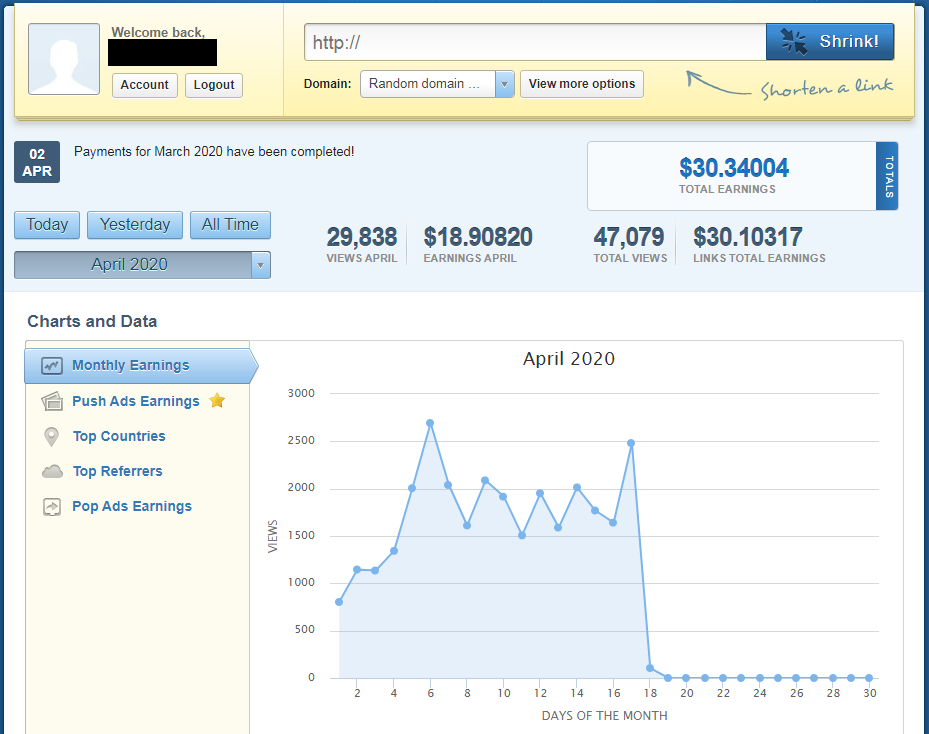Click the peak data point on day 6

(430, 423)
